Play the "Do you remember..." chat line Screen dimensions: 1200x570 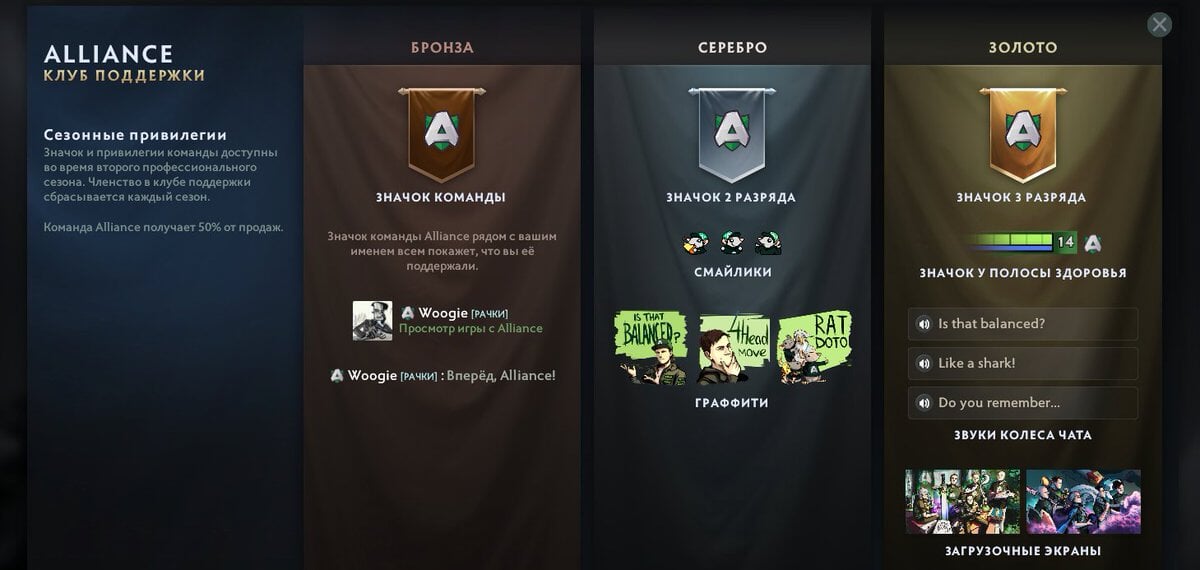pyautogui.click(x=1023, y=403)
